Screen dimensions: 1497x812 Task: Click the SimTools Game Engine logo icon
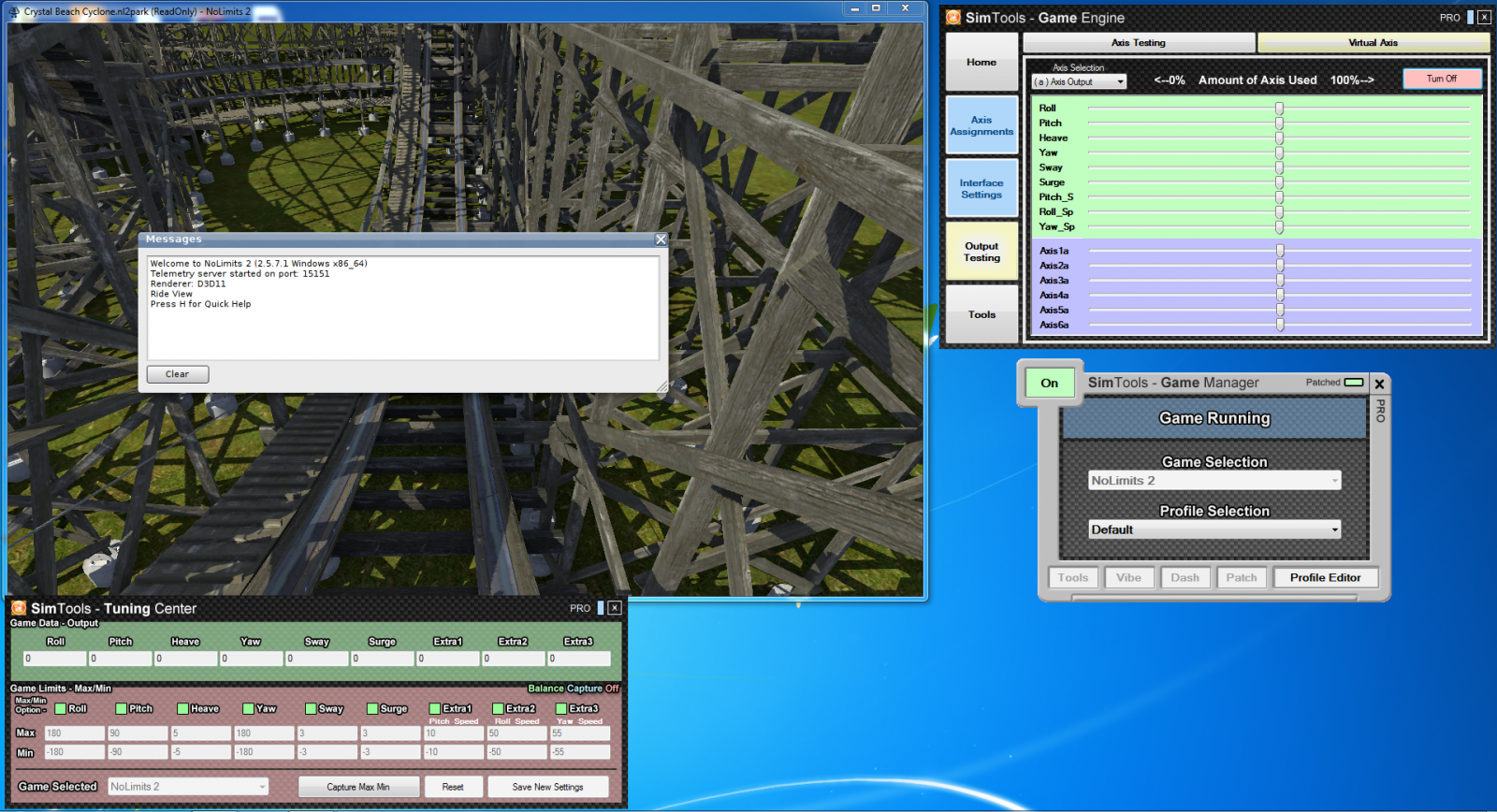point(953,18)
